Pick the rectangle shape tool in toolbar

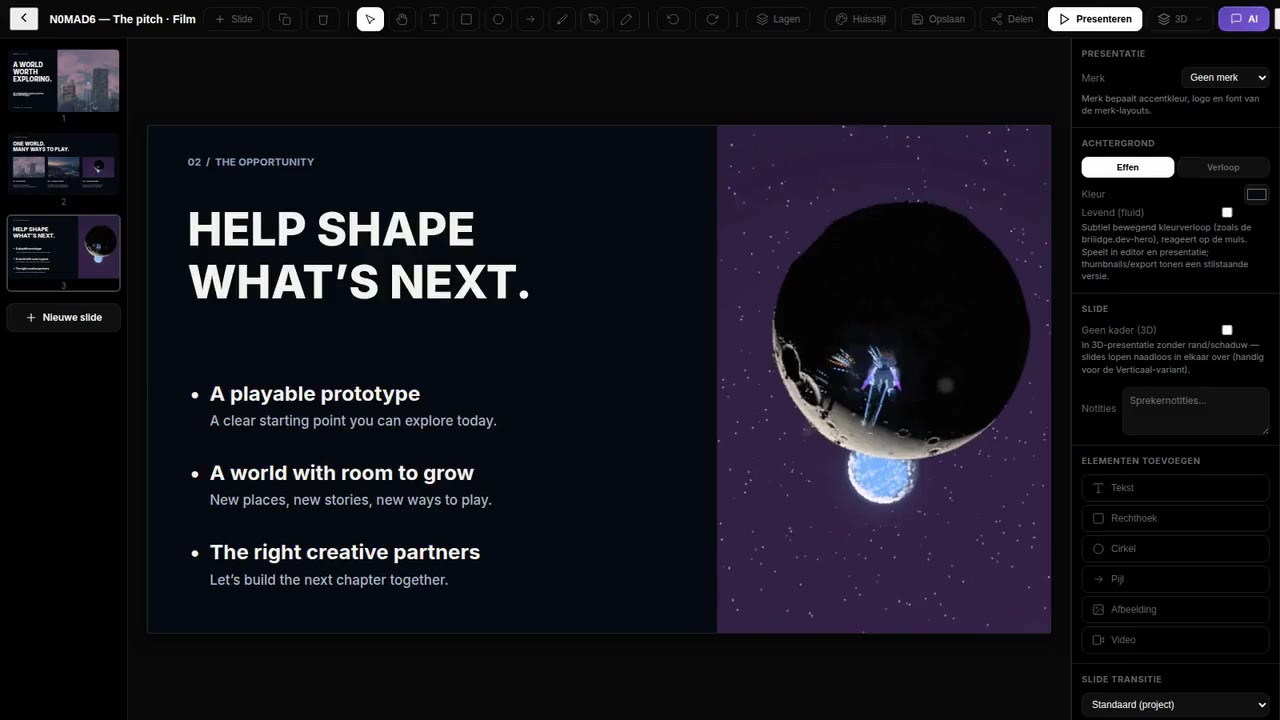[x=466, y=19]
